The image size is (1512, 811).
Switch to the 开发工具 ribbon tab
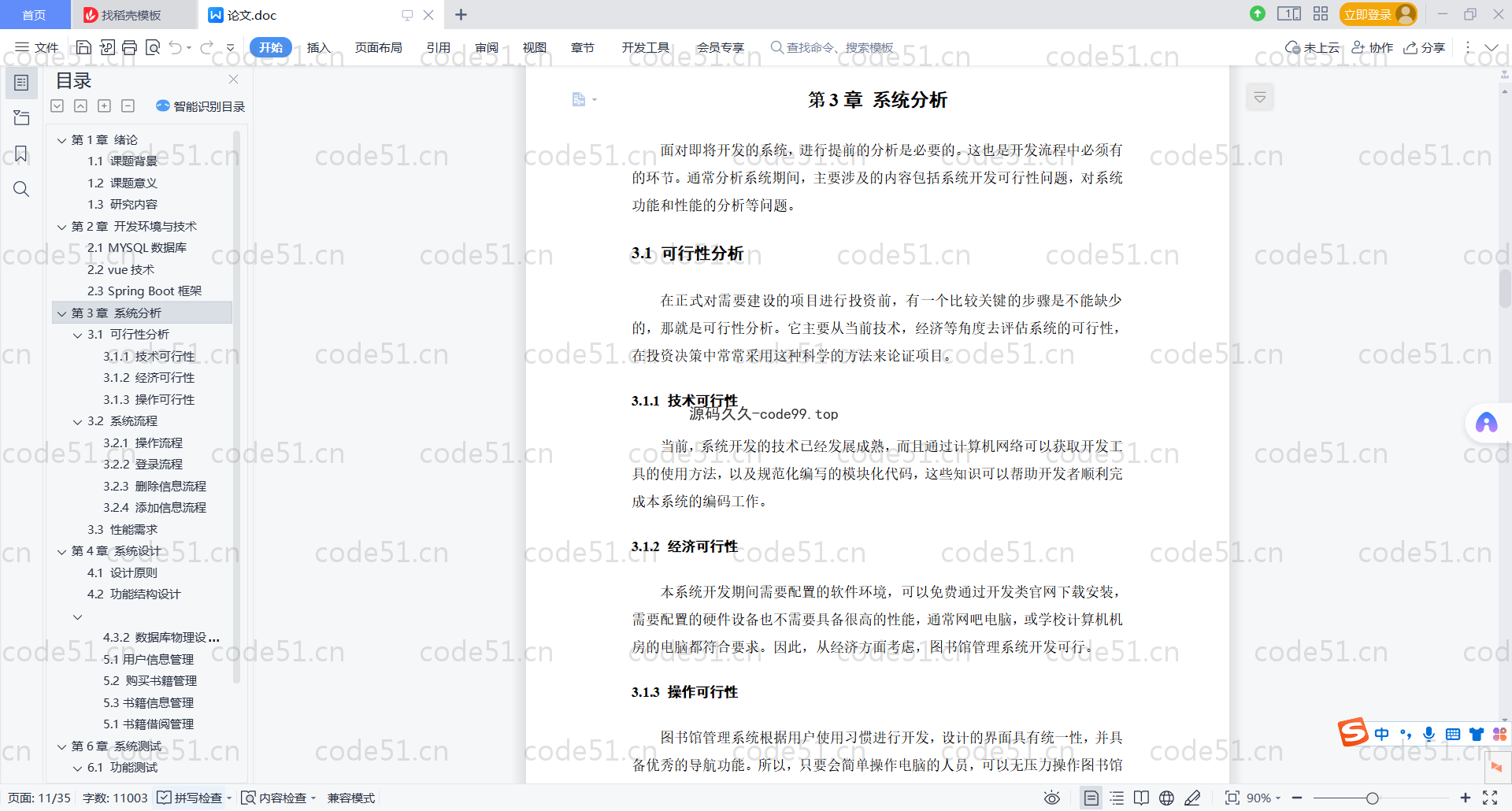coord(646,47)
